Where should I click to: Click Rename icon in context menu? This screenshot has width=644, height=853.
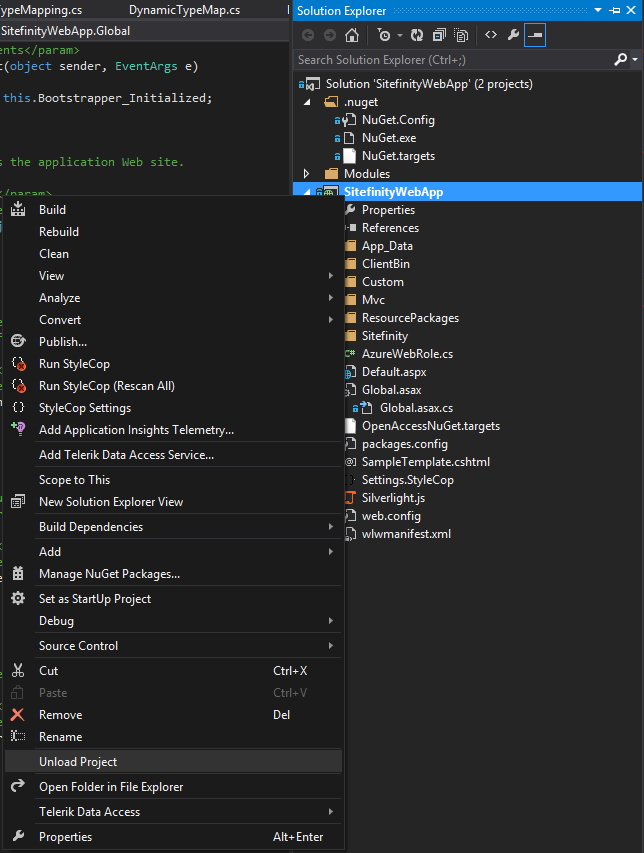pos(18,737)
